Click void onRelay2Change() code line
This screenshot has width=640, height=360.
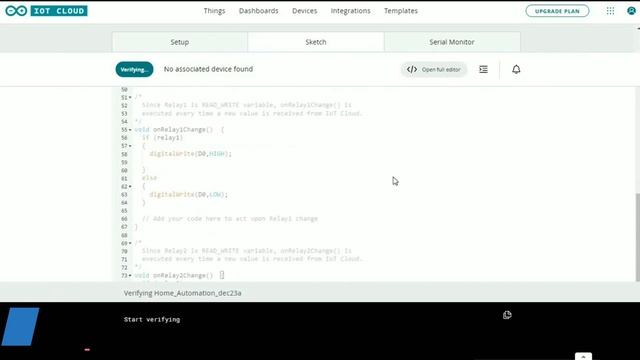179,276
